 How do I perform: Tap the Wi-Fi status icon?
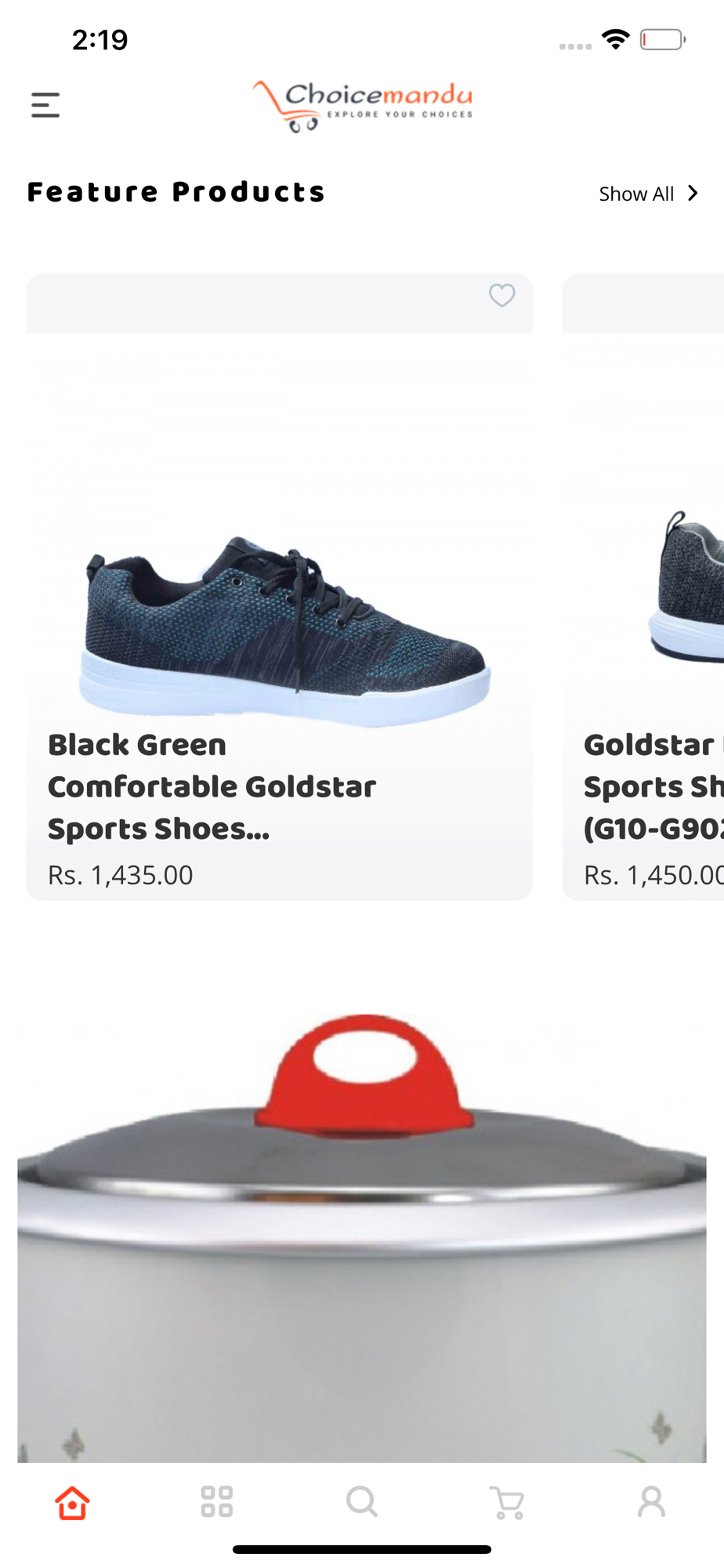[x=616, y=39]
